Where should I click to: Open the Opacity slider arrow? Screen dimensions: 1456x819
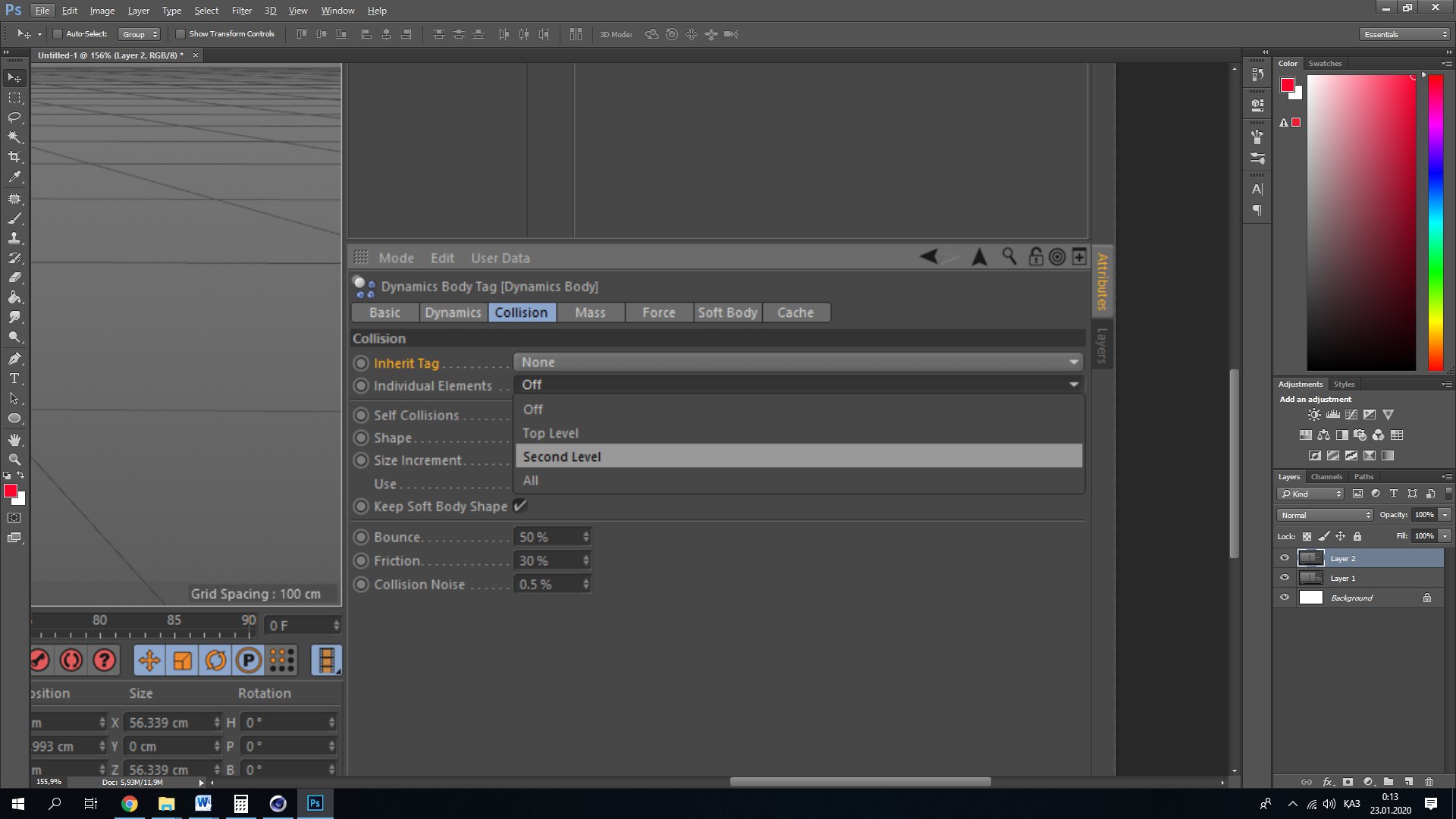click(x=1445, y=515)
